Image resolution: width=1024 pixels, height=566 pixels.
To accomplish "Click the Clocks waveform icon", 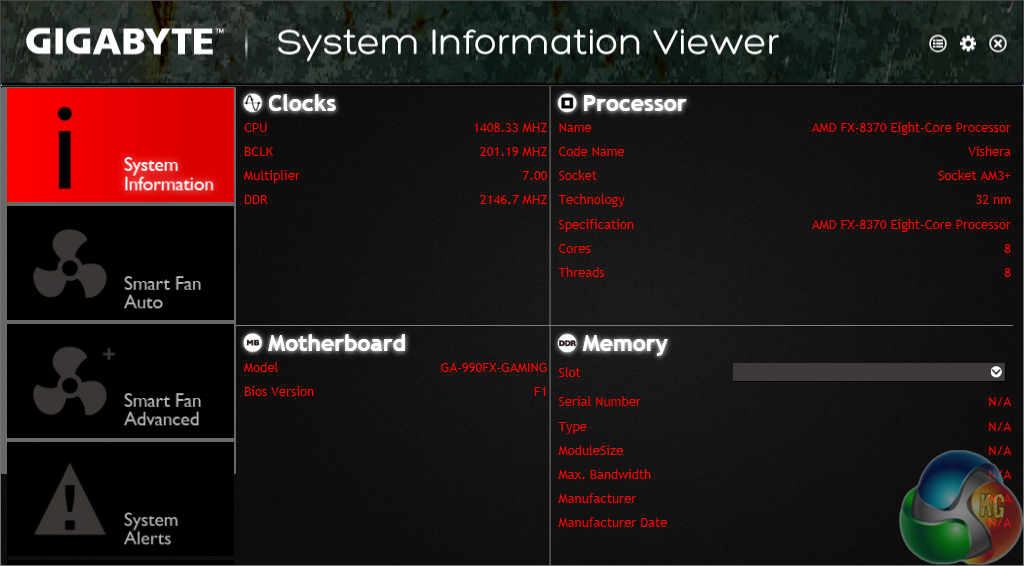I will coord(253,102).
